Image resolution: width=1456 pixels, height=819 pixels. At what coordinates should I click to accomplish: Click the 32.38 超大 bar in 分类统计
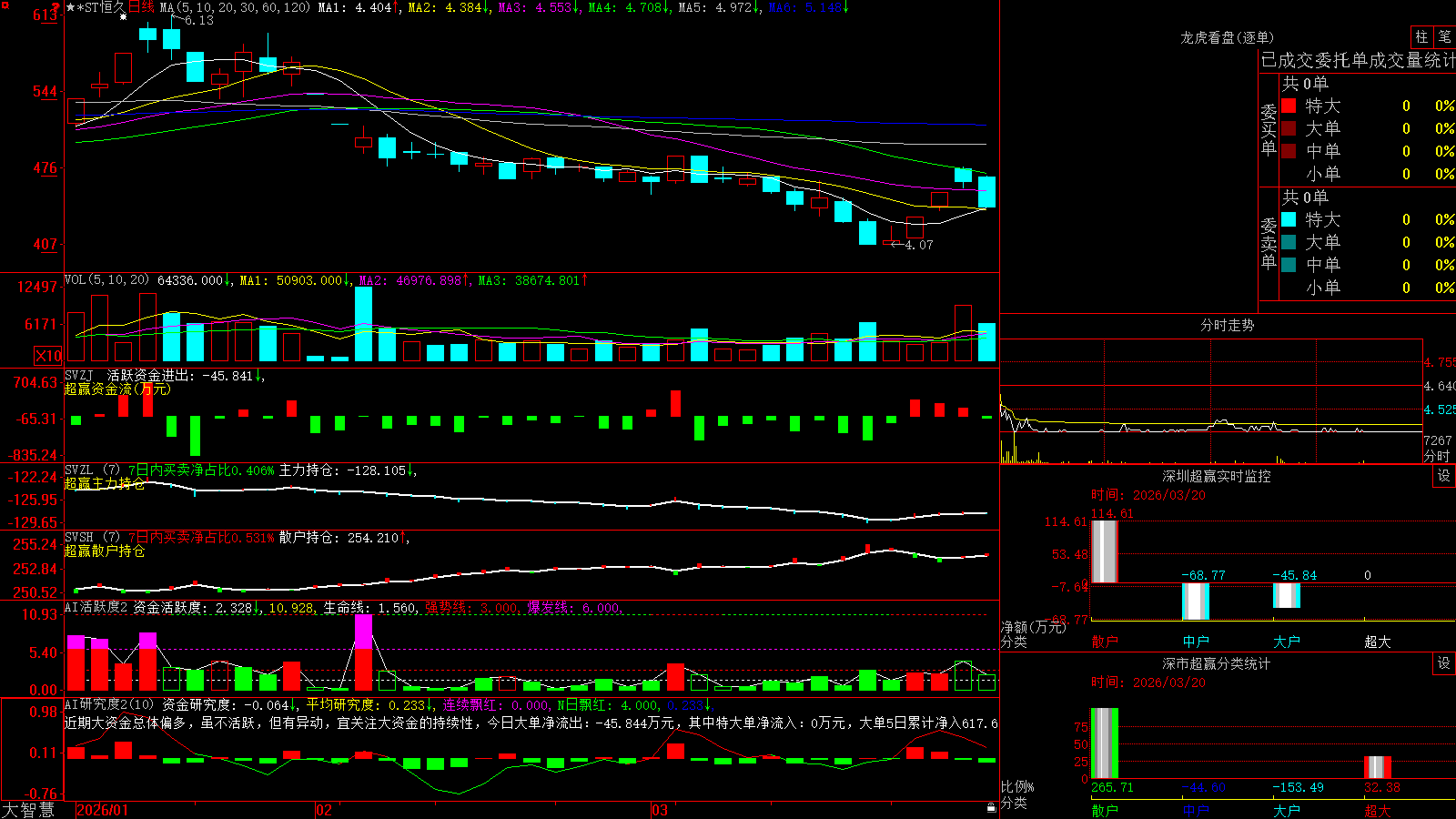[1378, 767]
